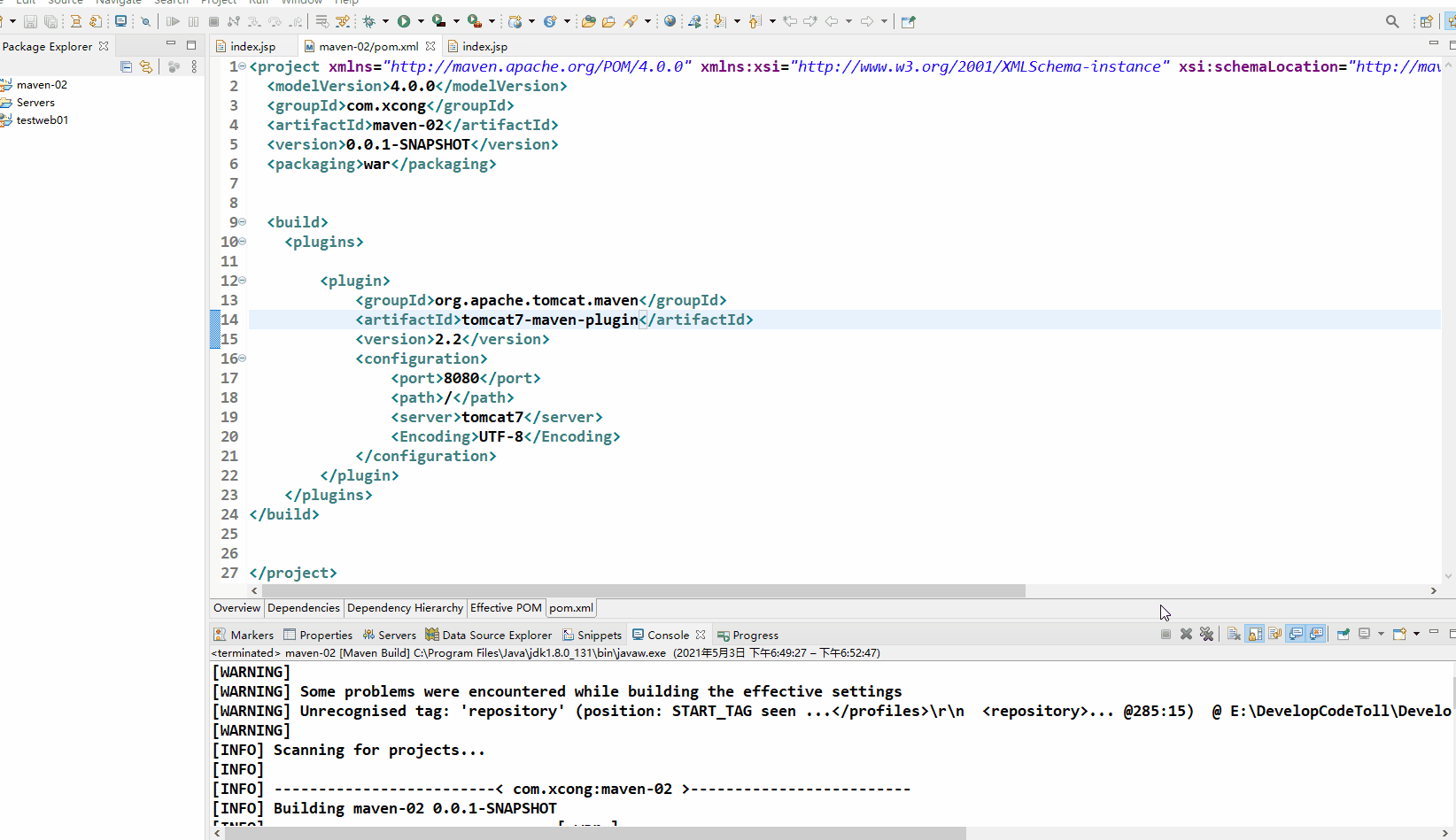1456x840 pixels.
Task: Click the Search magnifier icon in toolbar
Action: [1392, 21]
